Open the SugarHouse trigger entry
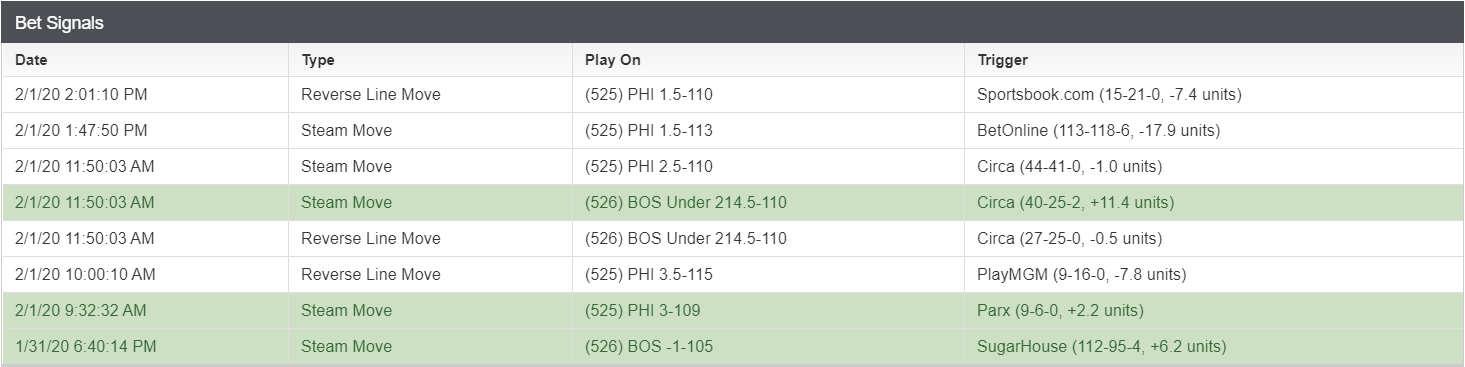This screenshot has width=1465, height=367. coord(1102,347)
